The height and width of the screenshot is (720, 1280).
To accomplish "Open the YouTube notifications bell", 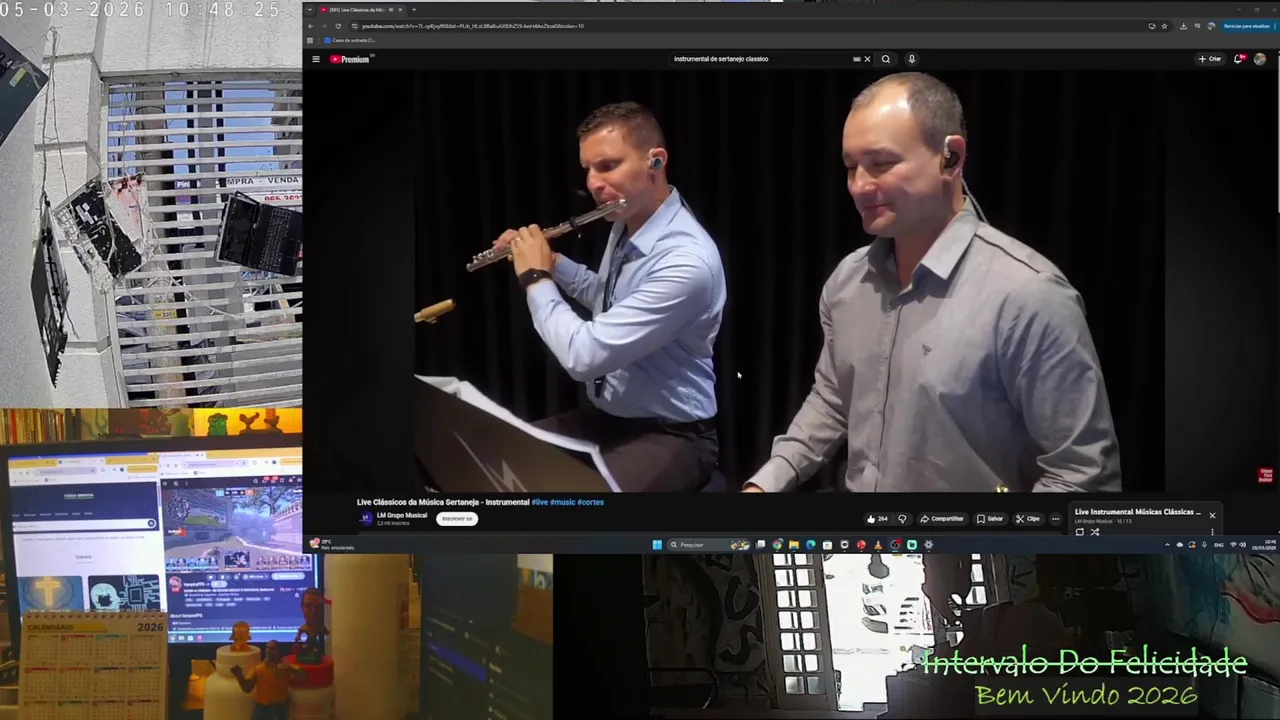I will 1238,59.
